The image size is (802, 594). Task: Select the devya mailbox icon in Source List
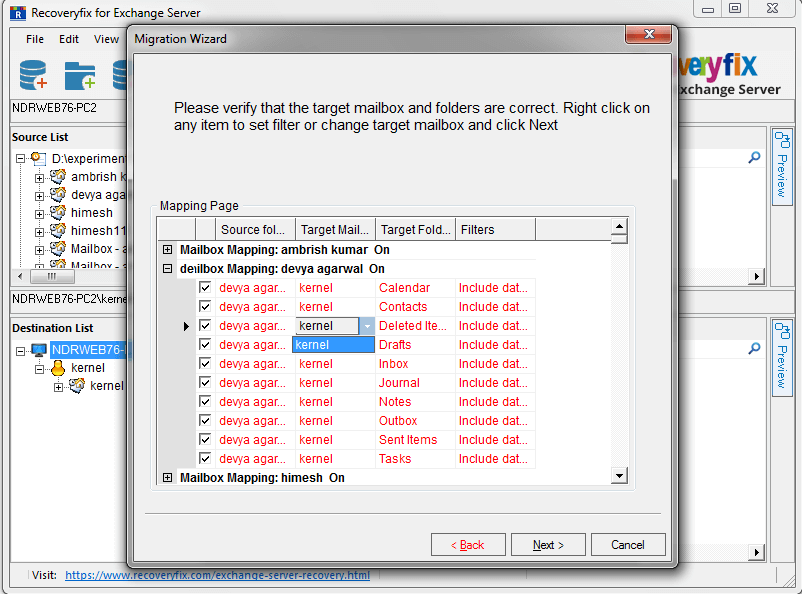[x=58, y=194]
